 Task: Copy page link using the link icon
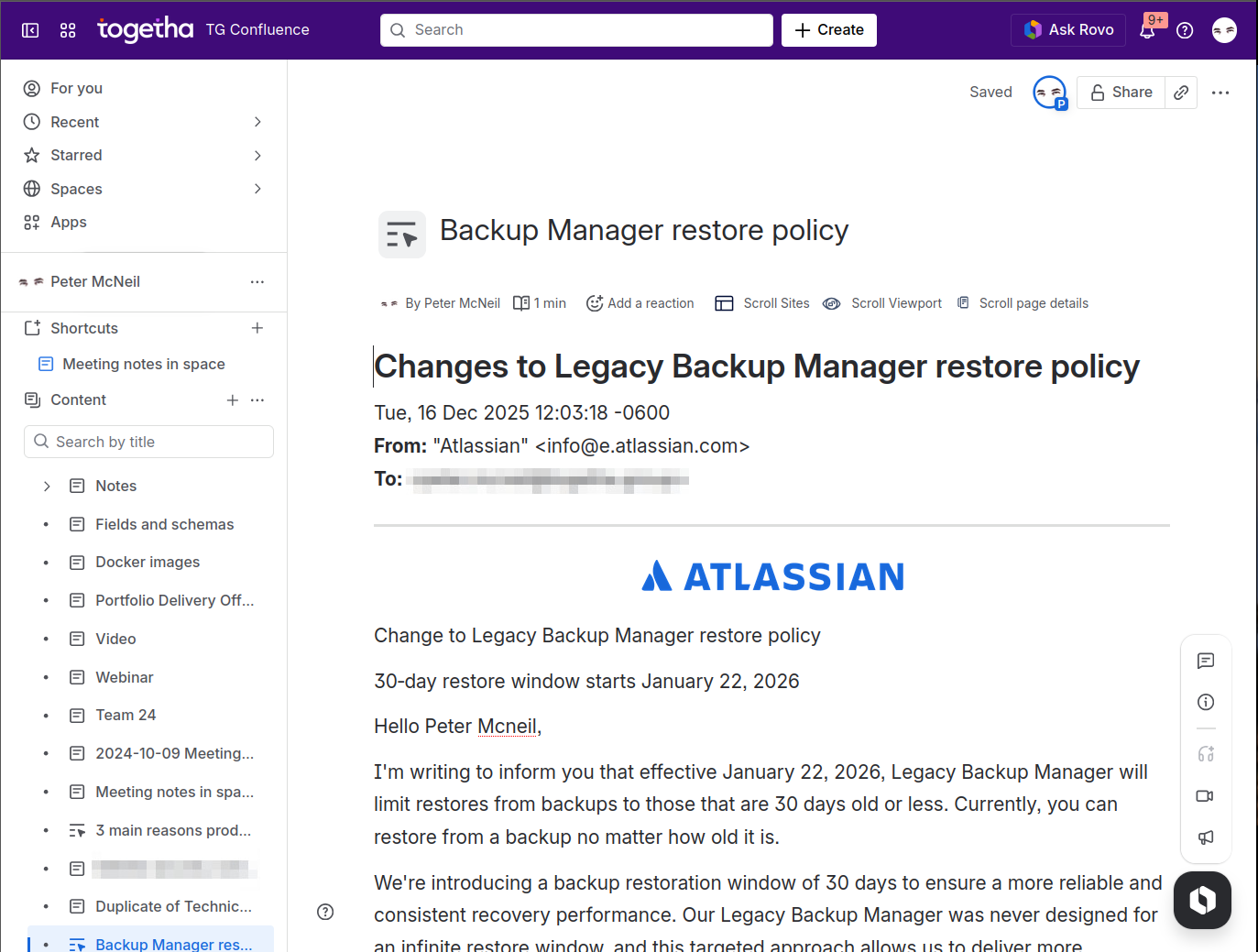point(1181,92)
